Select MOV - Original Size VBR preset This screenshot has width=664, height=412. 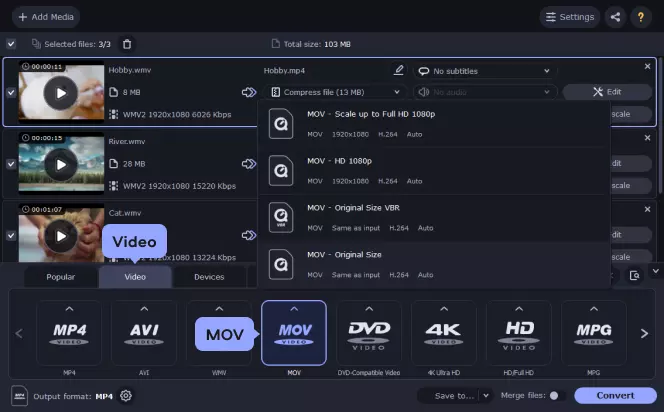(x=434, y=218)
